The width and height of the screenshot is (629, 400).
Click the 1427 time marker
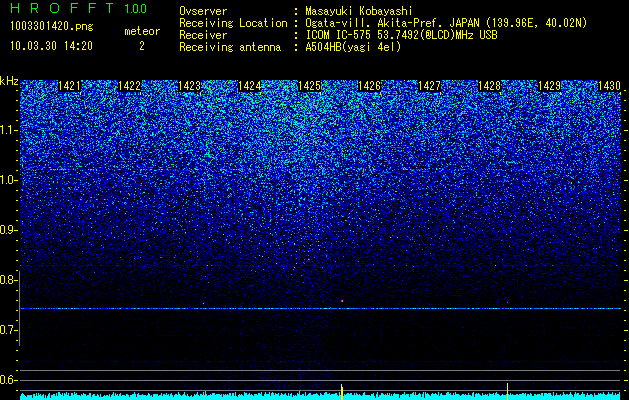click(429, 86)
